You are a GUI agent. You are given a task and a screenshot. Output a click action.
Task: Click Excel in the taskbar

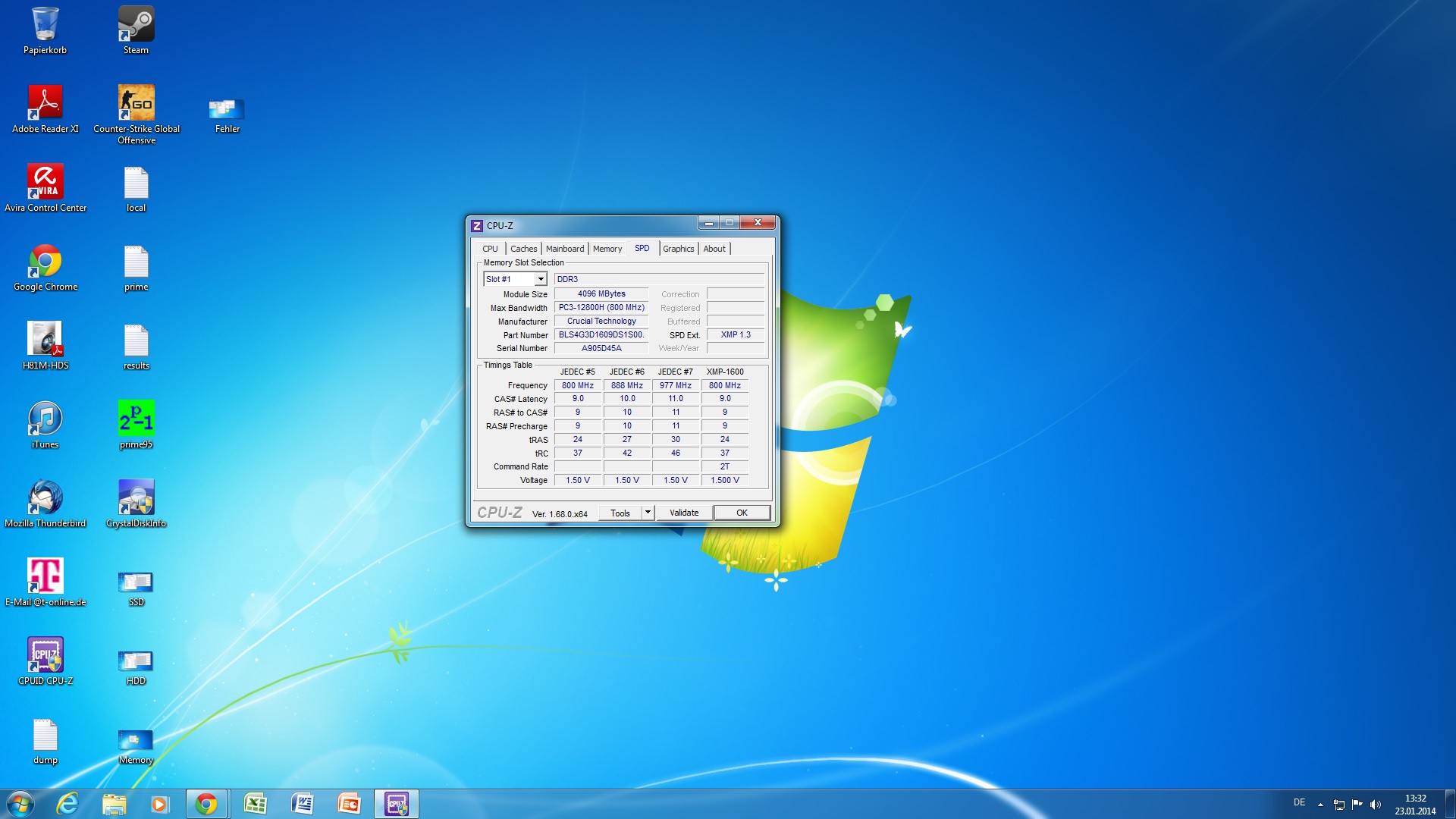click(x=256, y=804)
